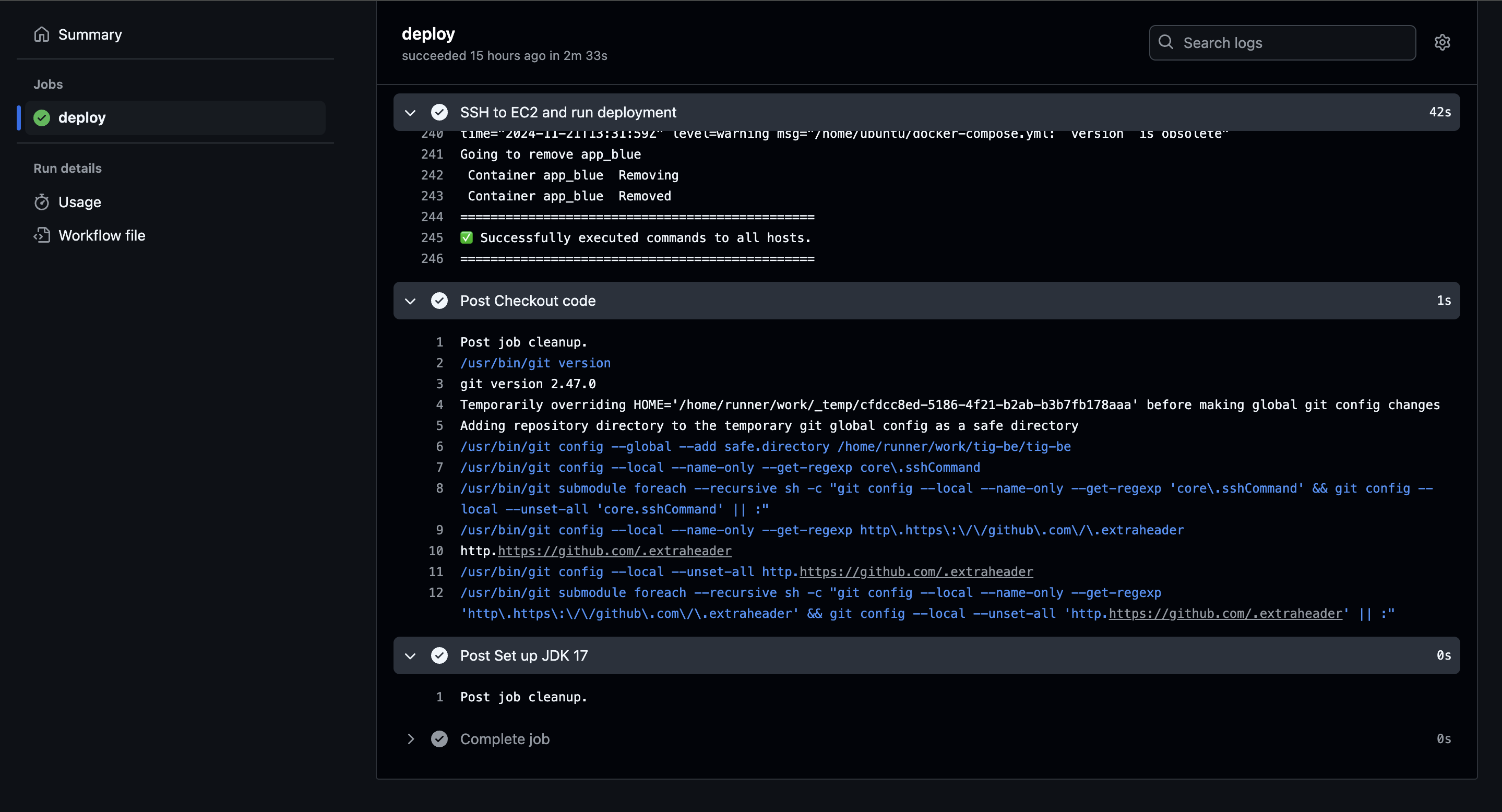Collapse the Post Set up JDK 17 step
This screenshot has height=812, width=1502.
[x=411, y=656]
